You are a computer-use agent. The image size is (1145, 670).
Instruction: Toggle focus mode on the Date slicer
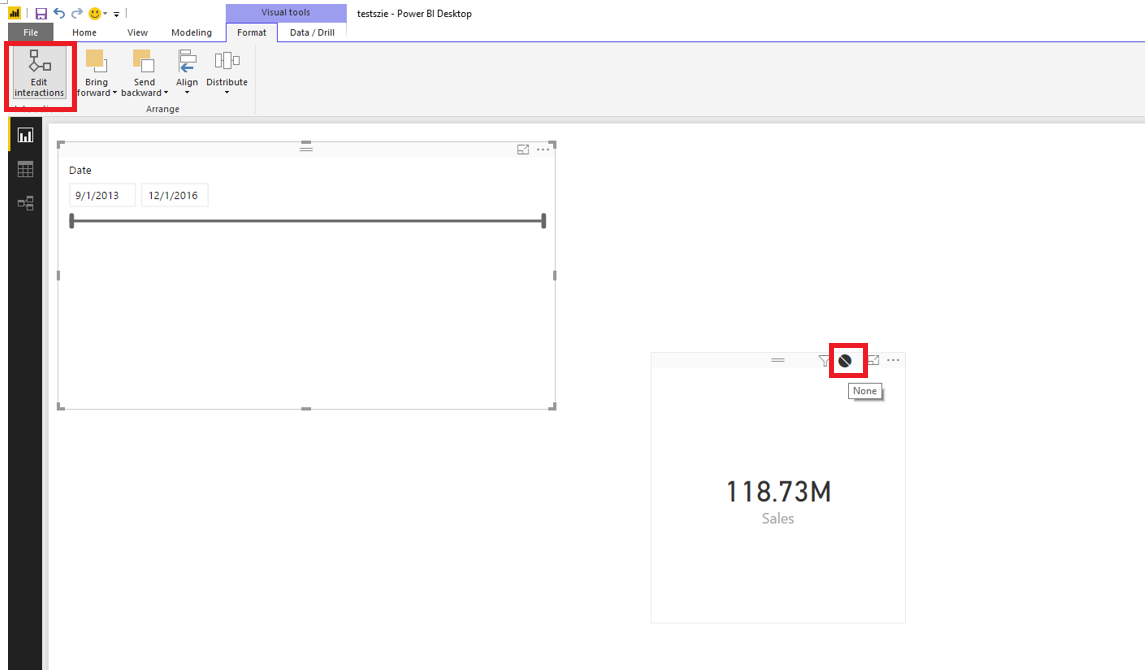pyautogui.click(x=523, y=149)
